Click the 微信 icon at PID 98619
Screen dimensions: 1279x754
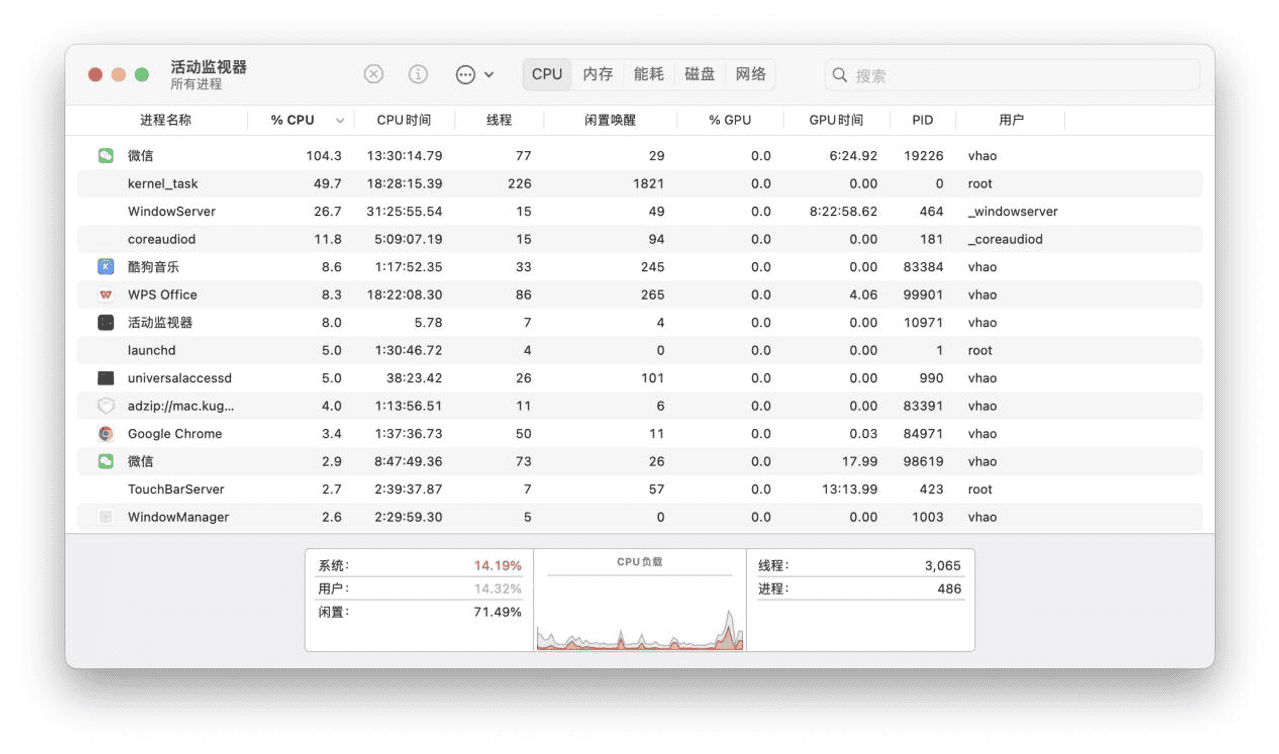106,462
